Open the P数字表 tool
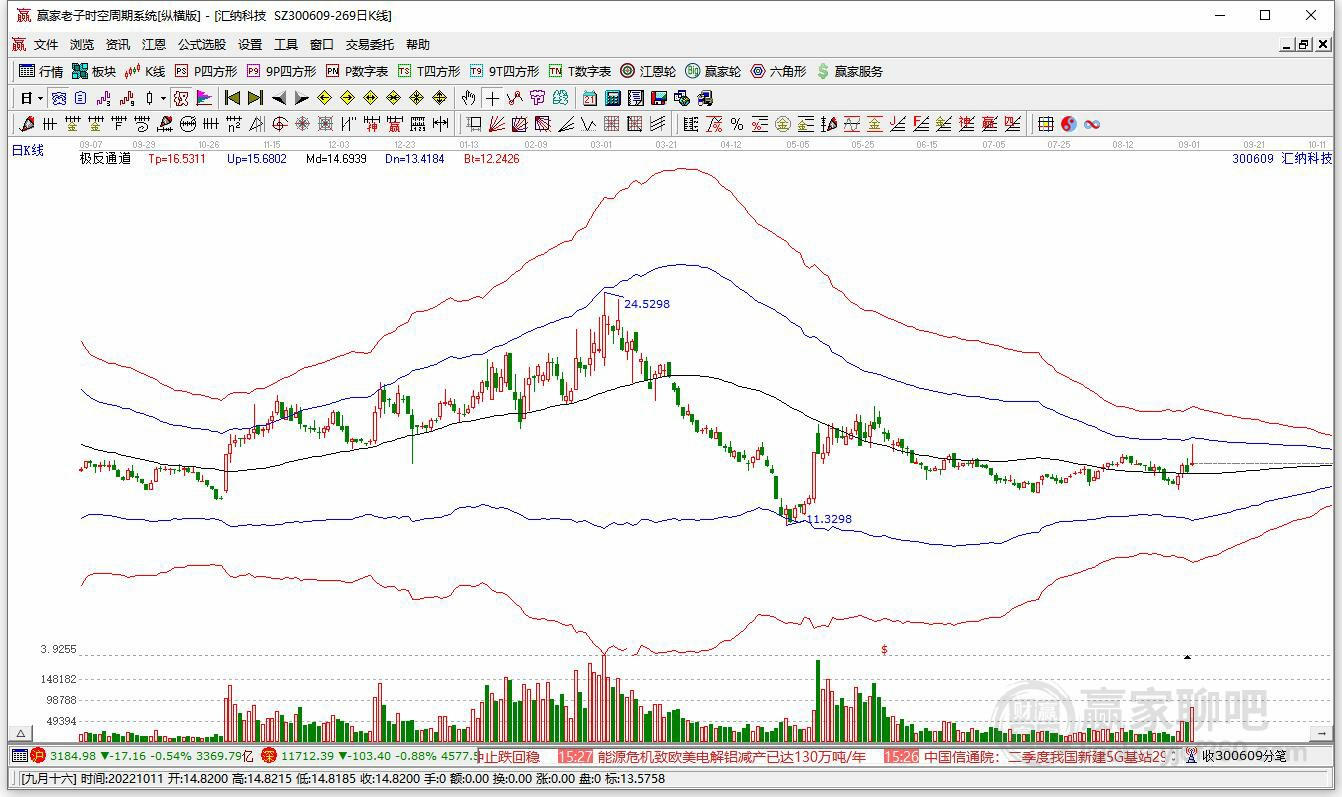Image resolution: width=1342 pixels, height=797 pixels. click(x=357, y=71)
